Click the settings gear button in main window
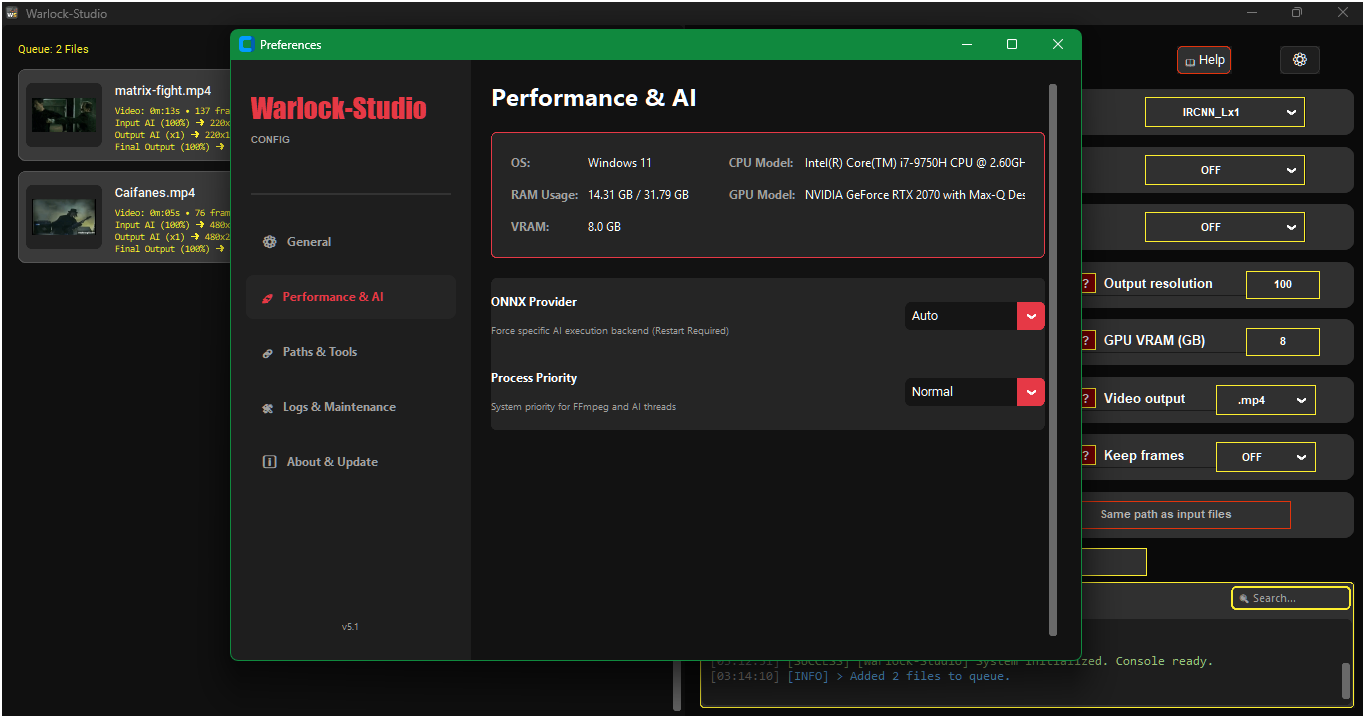This screenshot has height=718, width=1365. [x=1300, y=60]
